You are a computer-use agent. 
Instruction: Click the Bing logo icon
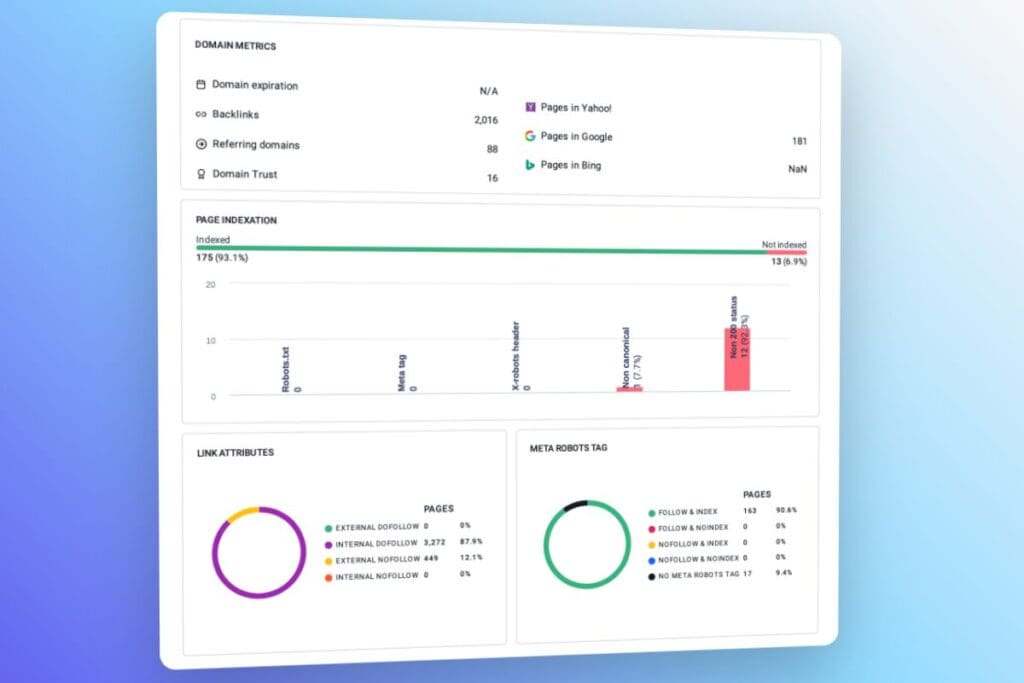coord(530,165)
